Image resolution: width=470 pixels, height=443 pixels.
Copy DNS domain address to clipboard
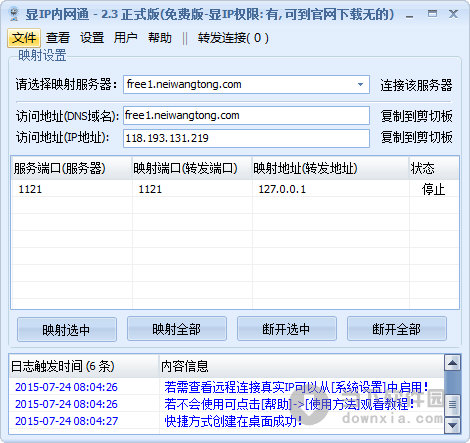tap(416, 116)
